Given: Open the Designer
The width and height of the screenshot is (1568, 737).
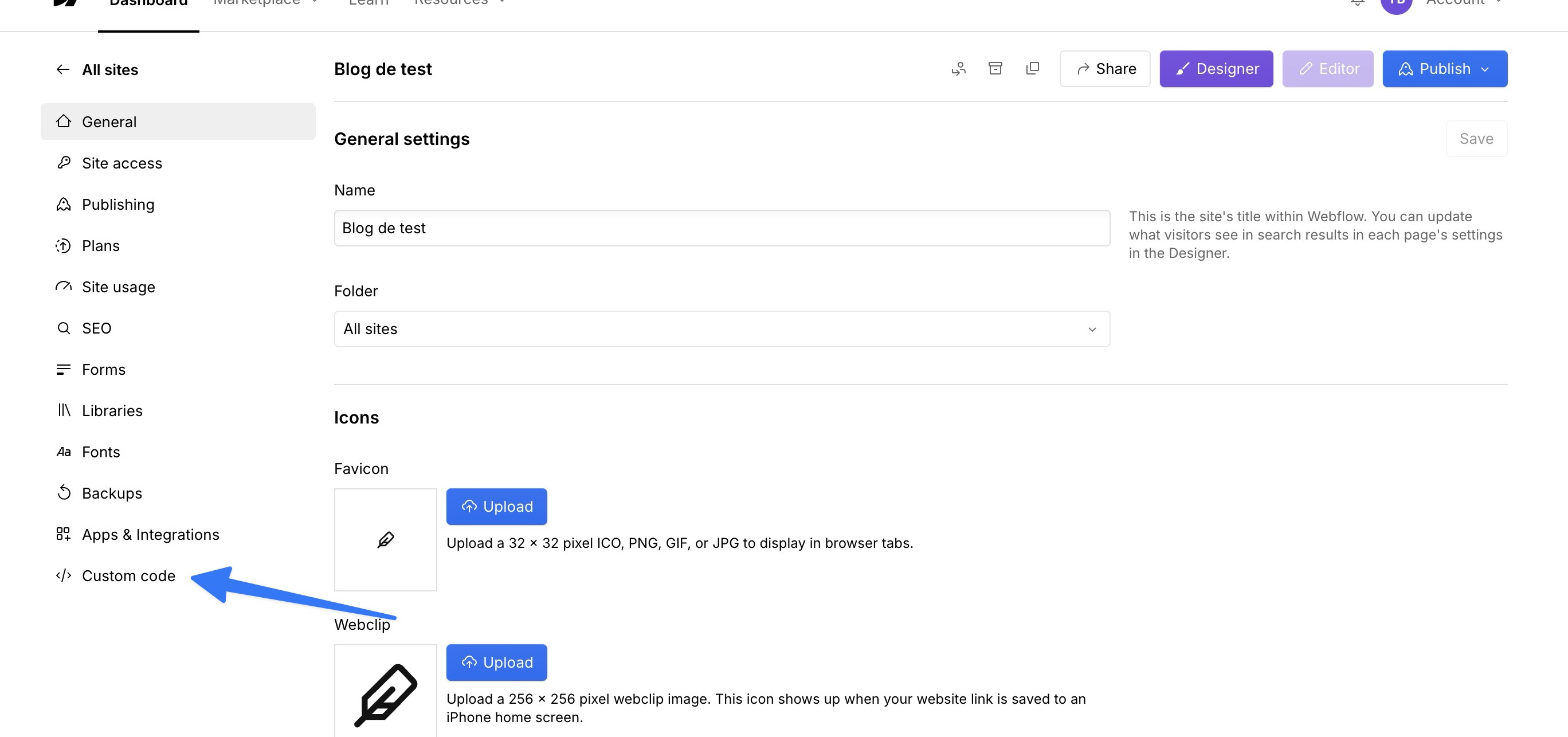Looking at the screenshot, I should point(1216,69).
